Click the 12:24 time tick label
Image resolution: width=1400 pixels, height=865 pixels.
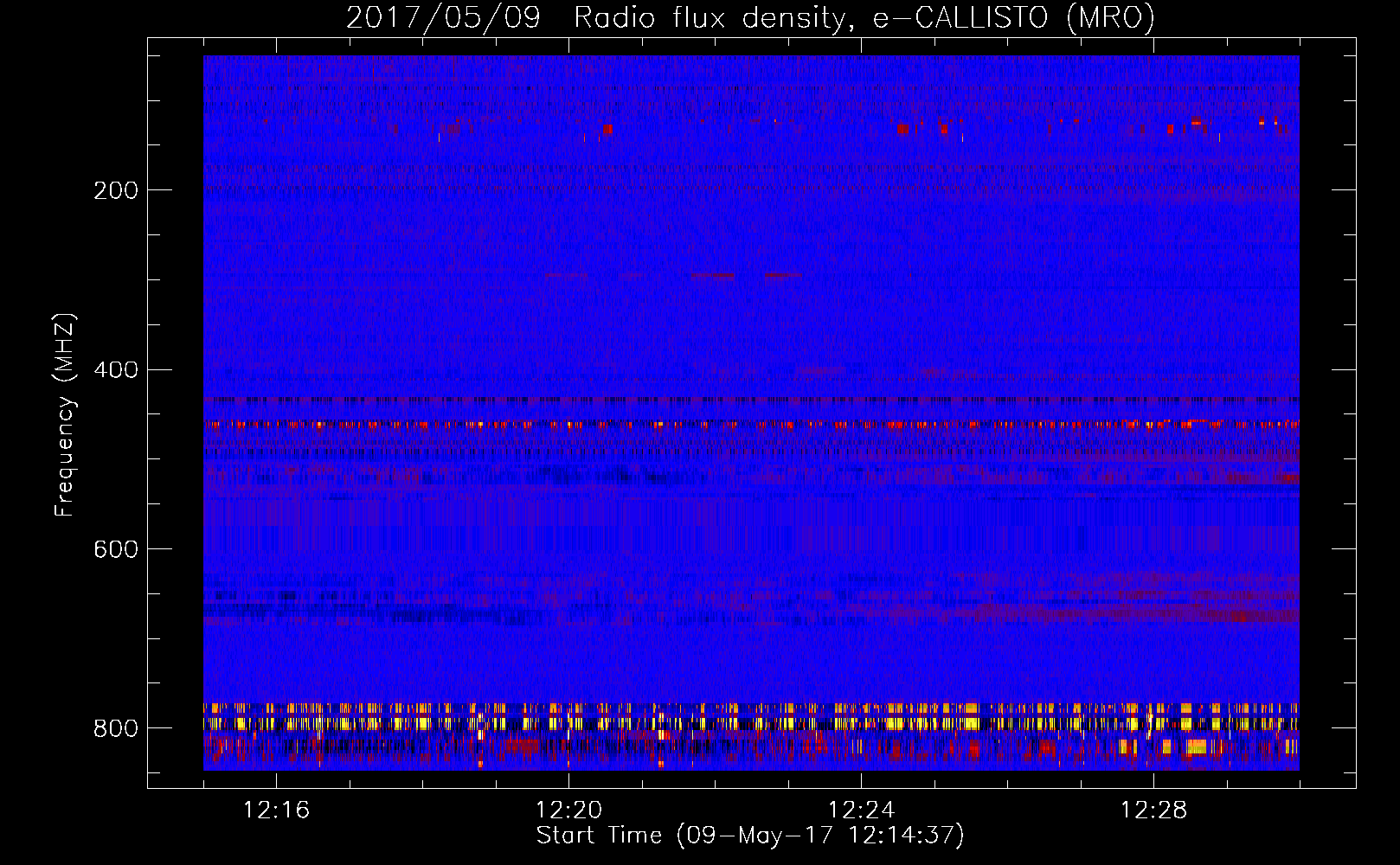click(x=861, y=811)
